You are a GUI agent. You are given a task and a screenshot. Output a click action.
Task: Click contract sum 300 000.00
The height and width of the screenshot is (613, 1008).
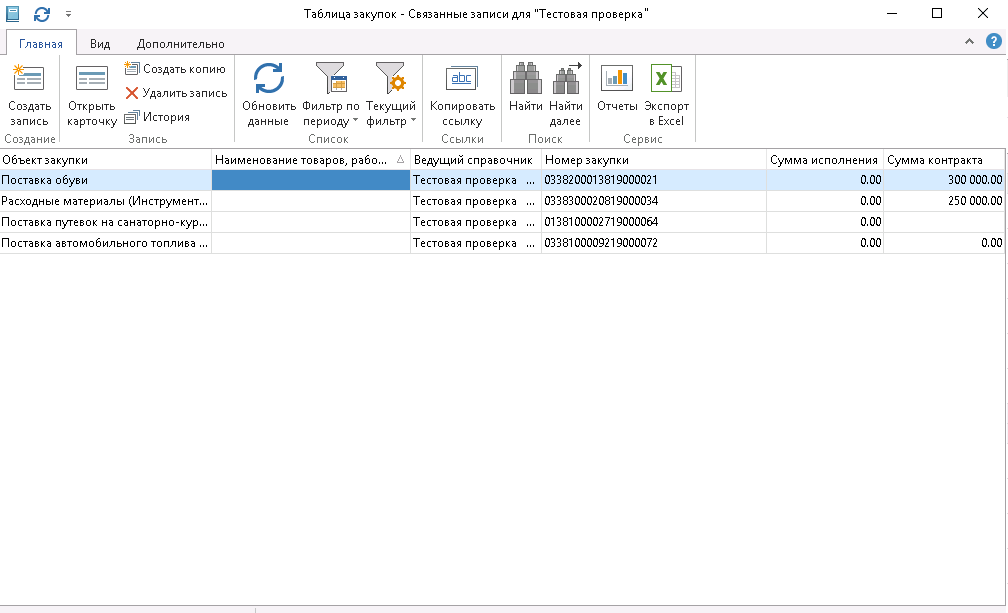pyautogui.click(x=975, y=181)
